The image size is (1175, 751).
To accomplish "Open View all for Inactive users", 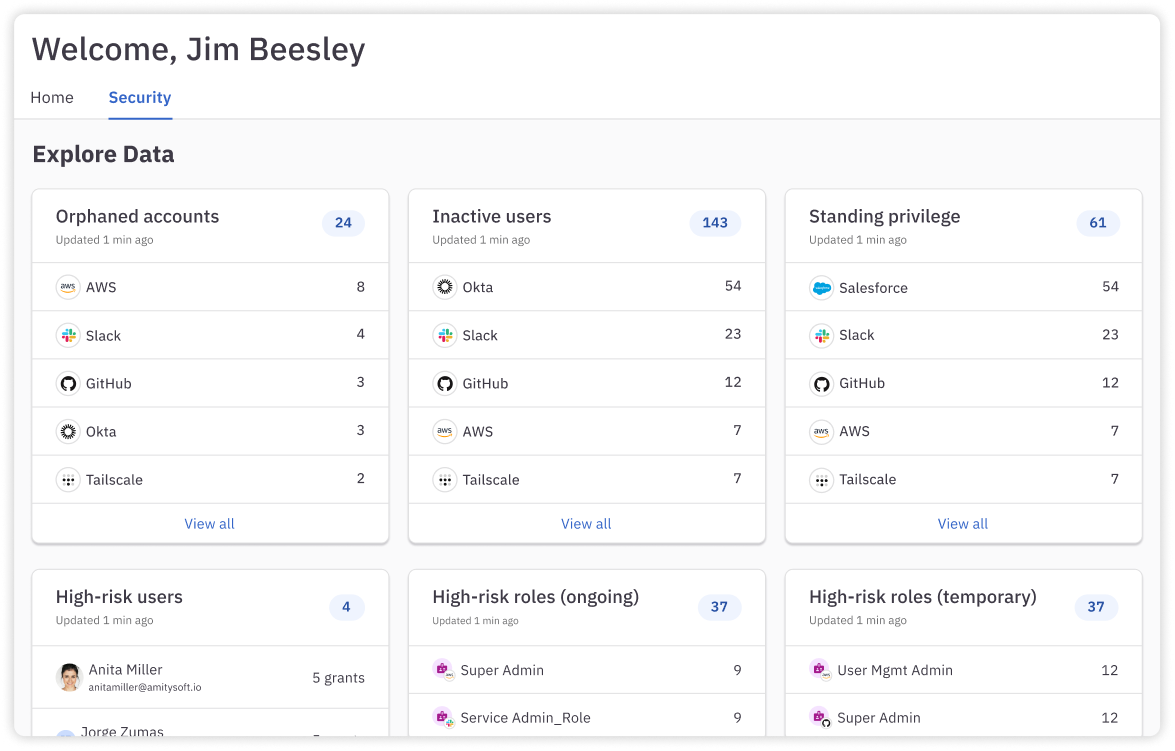I will (586, 524).
